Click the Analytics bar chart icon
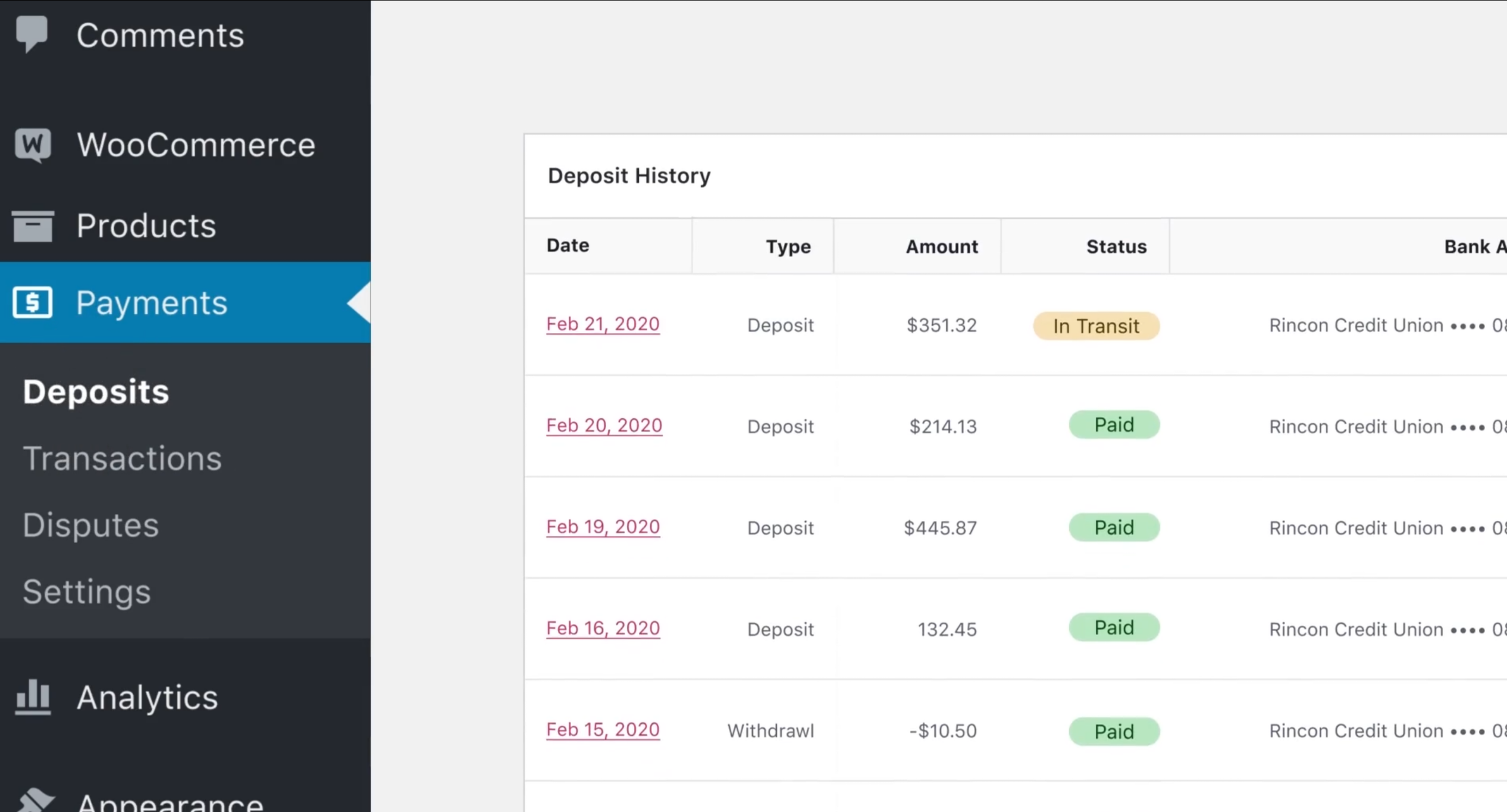 coord(33,697)
